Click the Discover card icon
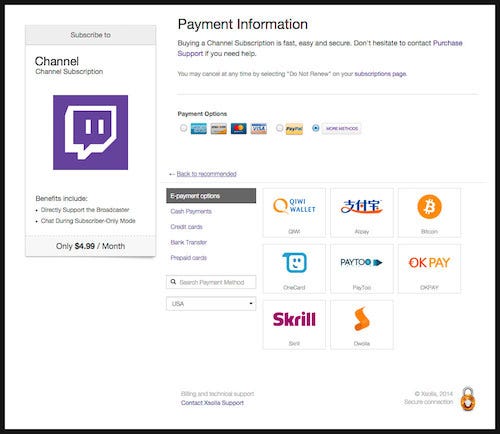 tap(219, 129)
